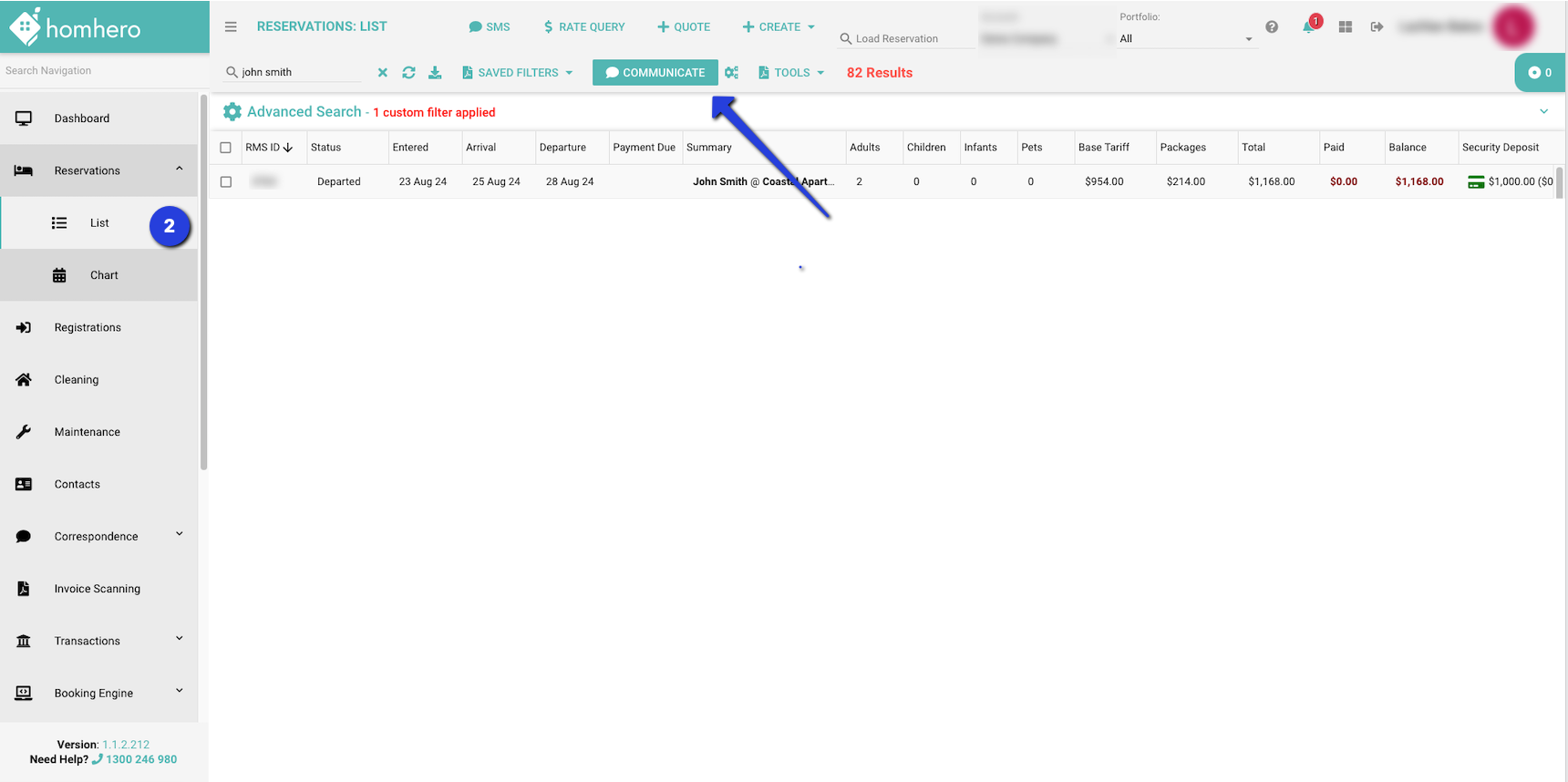Expand the Saved Filters dropdown
Image resolution: width=1568 pixels, height=782 pixels.
pos(518,73)
